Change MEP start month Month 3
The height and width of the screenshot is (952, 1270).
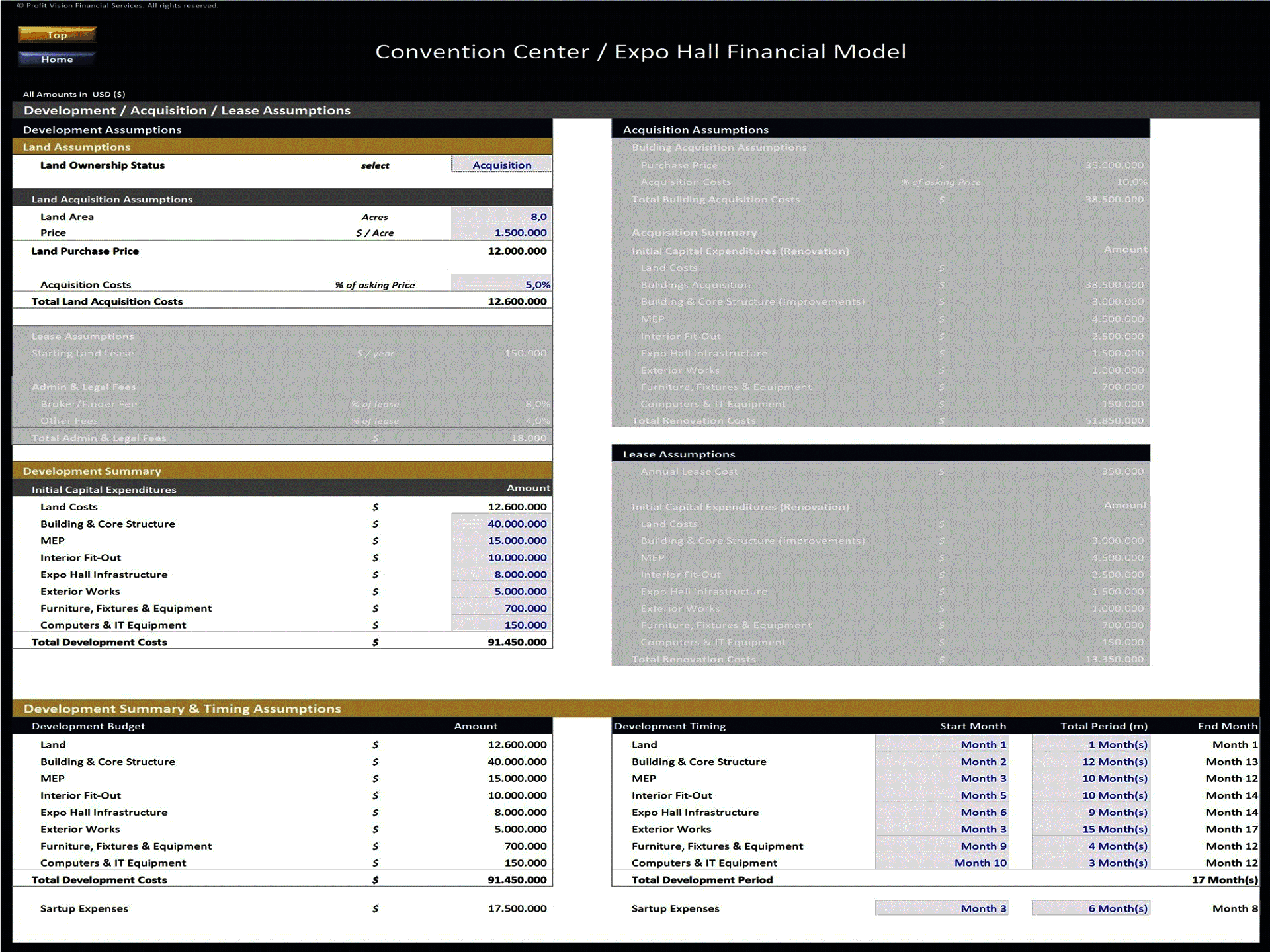pos(942,779)
